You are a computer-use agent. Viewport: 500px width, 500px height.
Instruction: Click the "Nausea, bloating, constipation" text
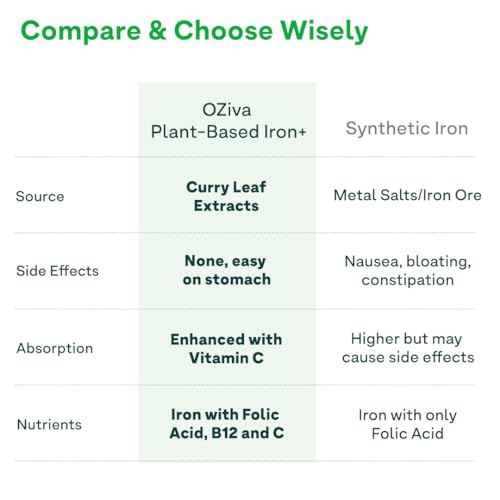click(408, 271)
